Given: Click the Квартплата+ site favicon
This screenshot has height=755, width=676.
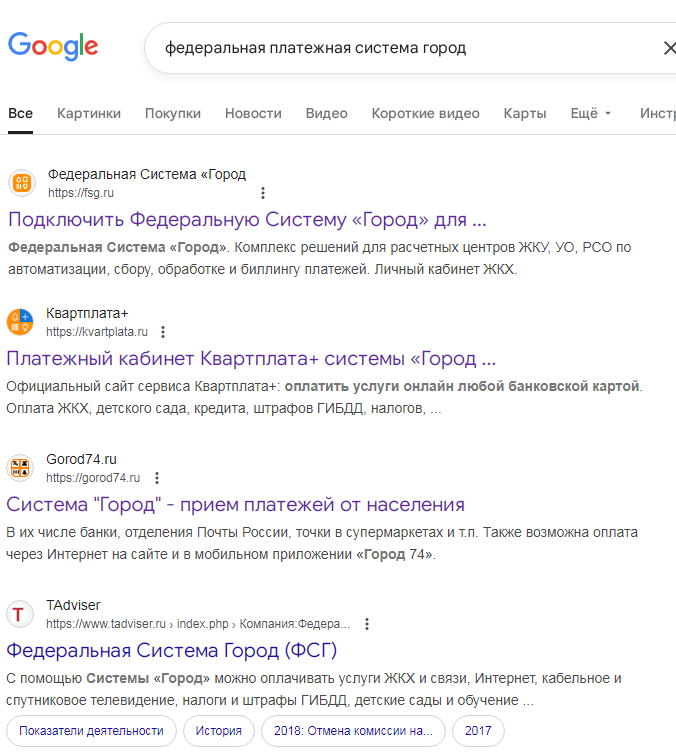Looking at the screenshot, I should click(21, 322).
